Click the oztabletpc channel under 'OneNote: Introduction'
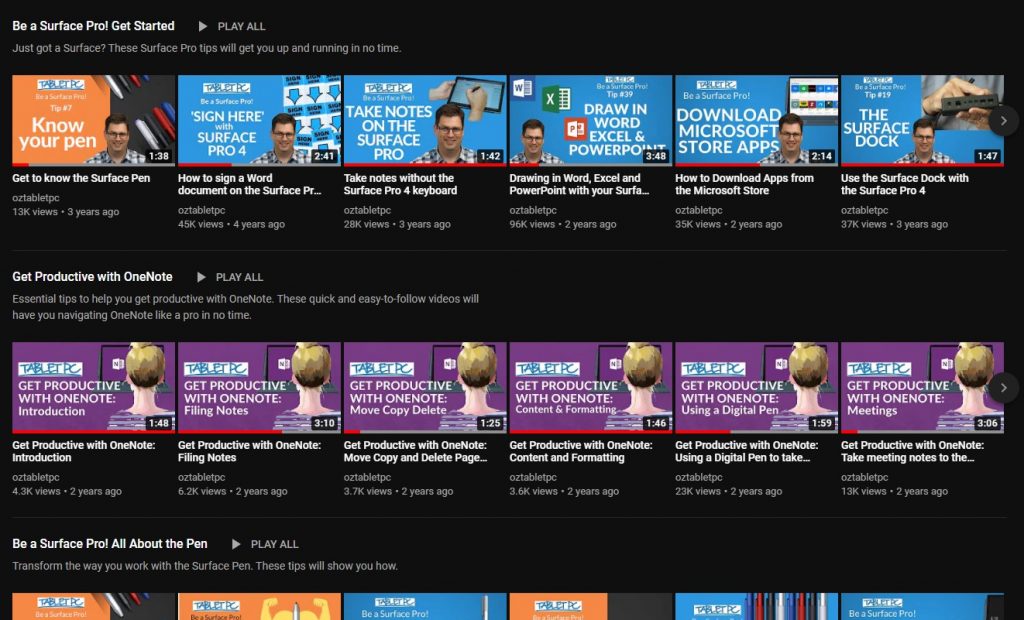 [36, 478]
